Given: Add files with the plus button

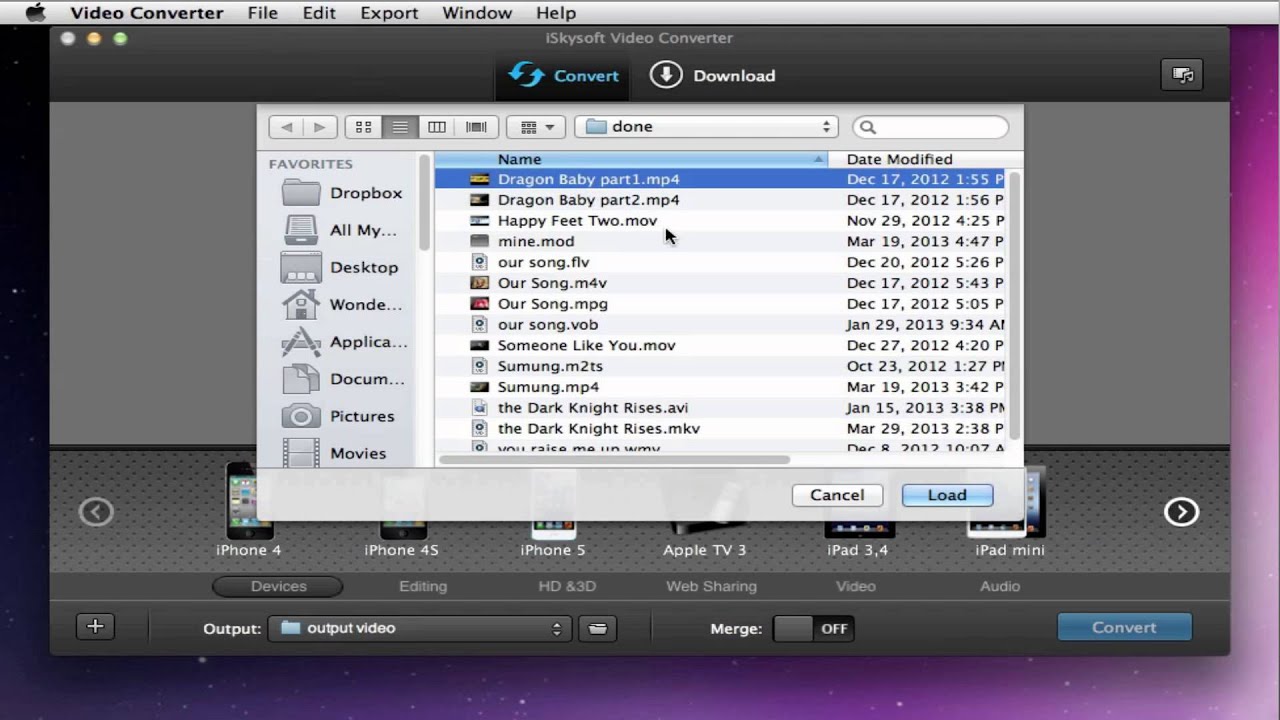Looking at the screenshot, I should [x=95, y=627].
